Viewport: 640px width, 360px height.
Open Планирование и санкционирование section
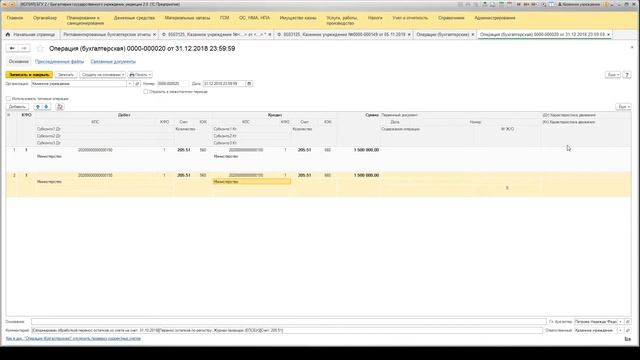click(x=85, y=20)
